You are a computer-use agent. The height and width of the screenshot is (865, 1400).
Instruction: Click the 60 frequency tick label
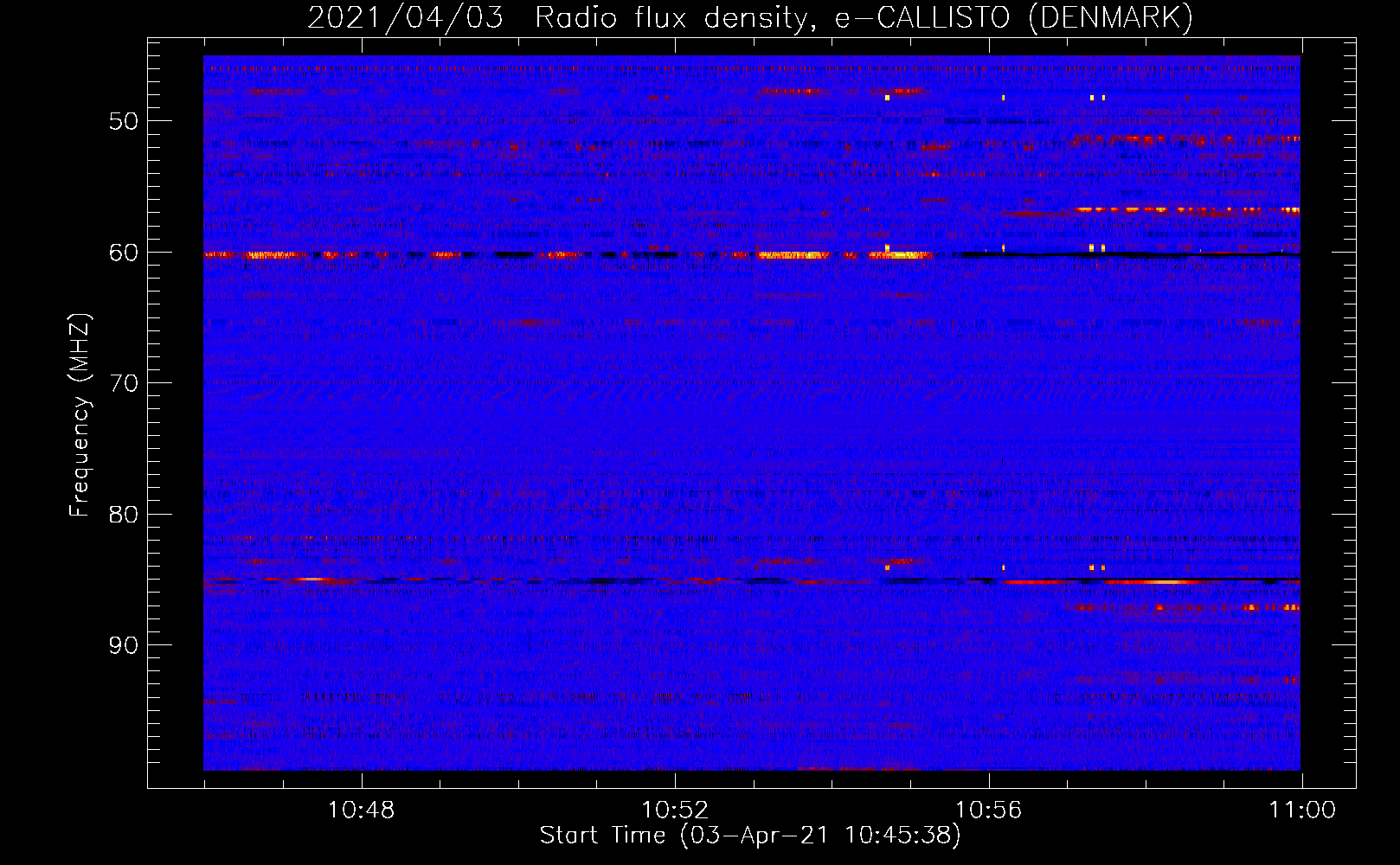coord(124,253)
